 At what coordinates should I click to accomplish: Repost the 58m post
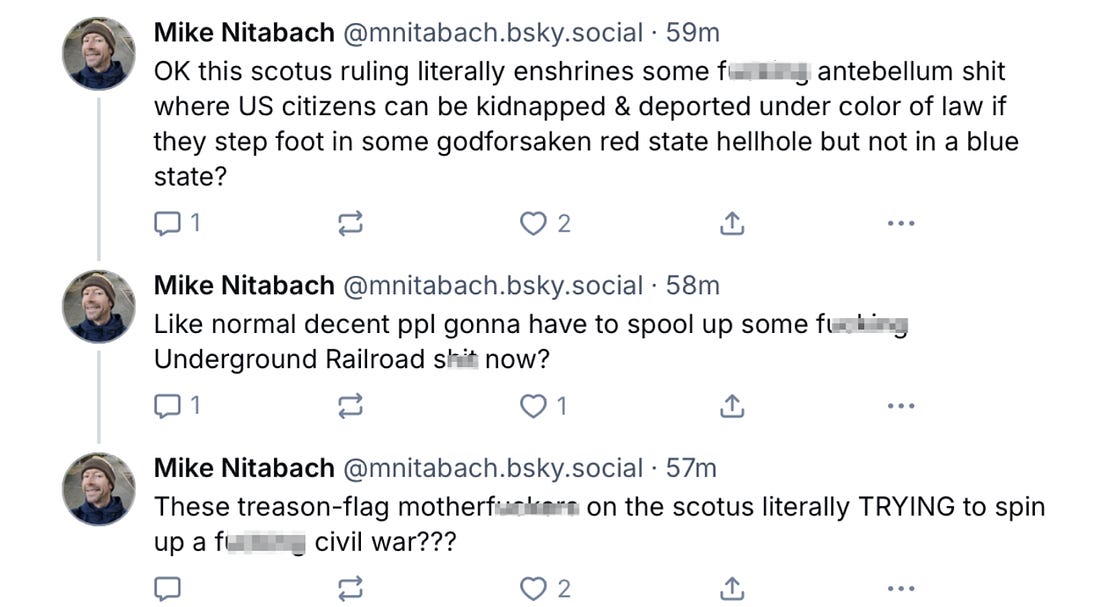click(x=350, y=406)
